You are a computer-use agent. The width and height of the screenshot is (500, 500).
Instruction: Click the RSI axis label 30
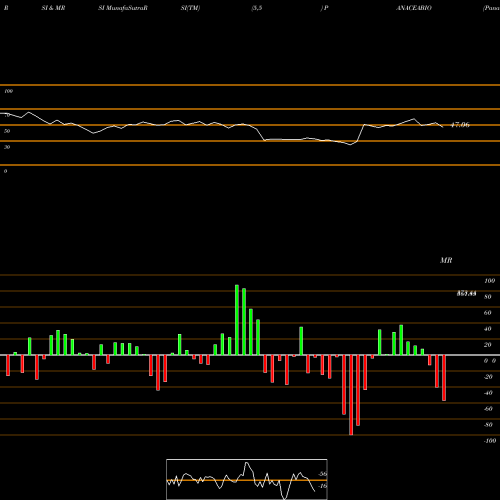pos(7,147)
